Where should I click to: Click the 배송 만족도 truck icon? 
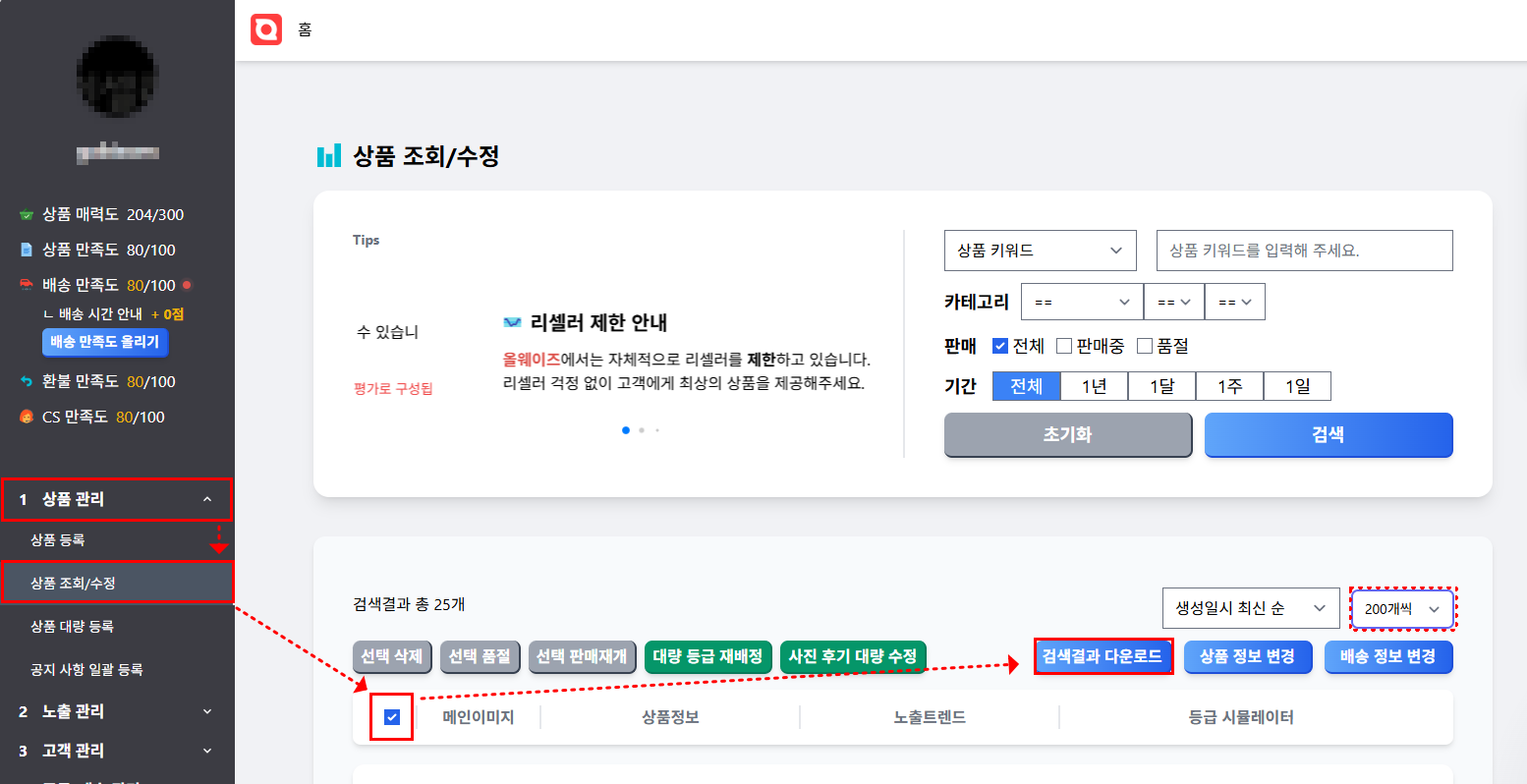pos(27,285)
